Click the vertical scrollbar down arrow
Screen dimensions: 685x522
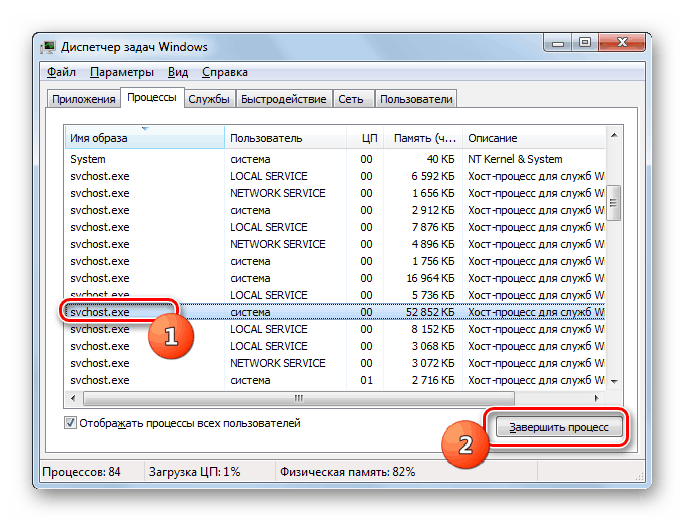pyautogui.click(x=614, y=381)
